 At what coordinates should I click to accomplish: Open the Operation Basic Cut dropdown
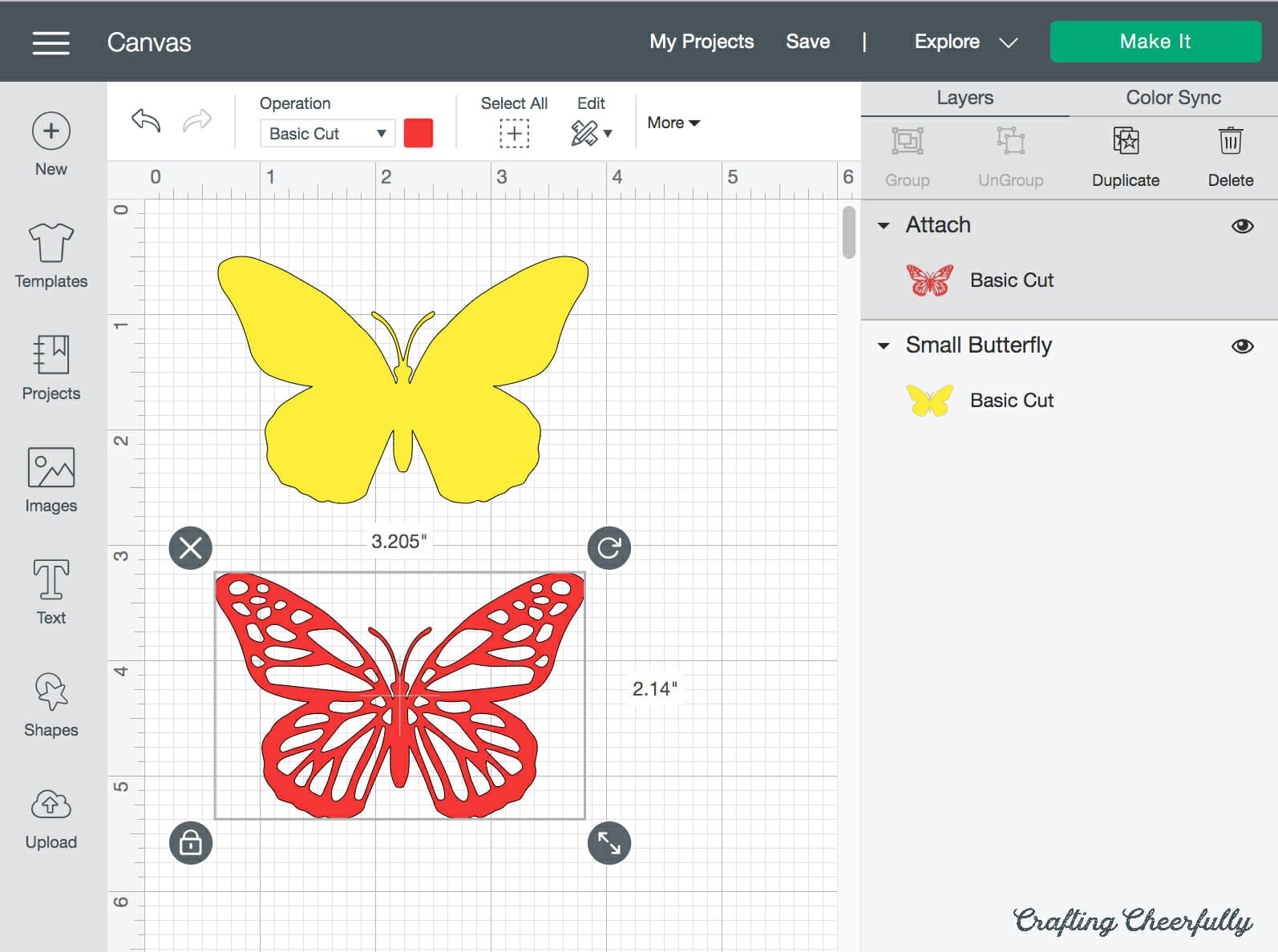[x=327, y=133]
